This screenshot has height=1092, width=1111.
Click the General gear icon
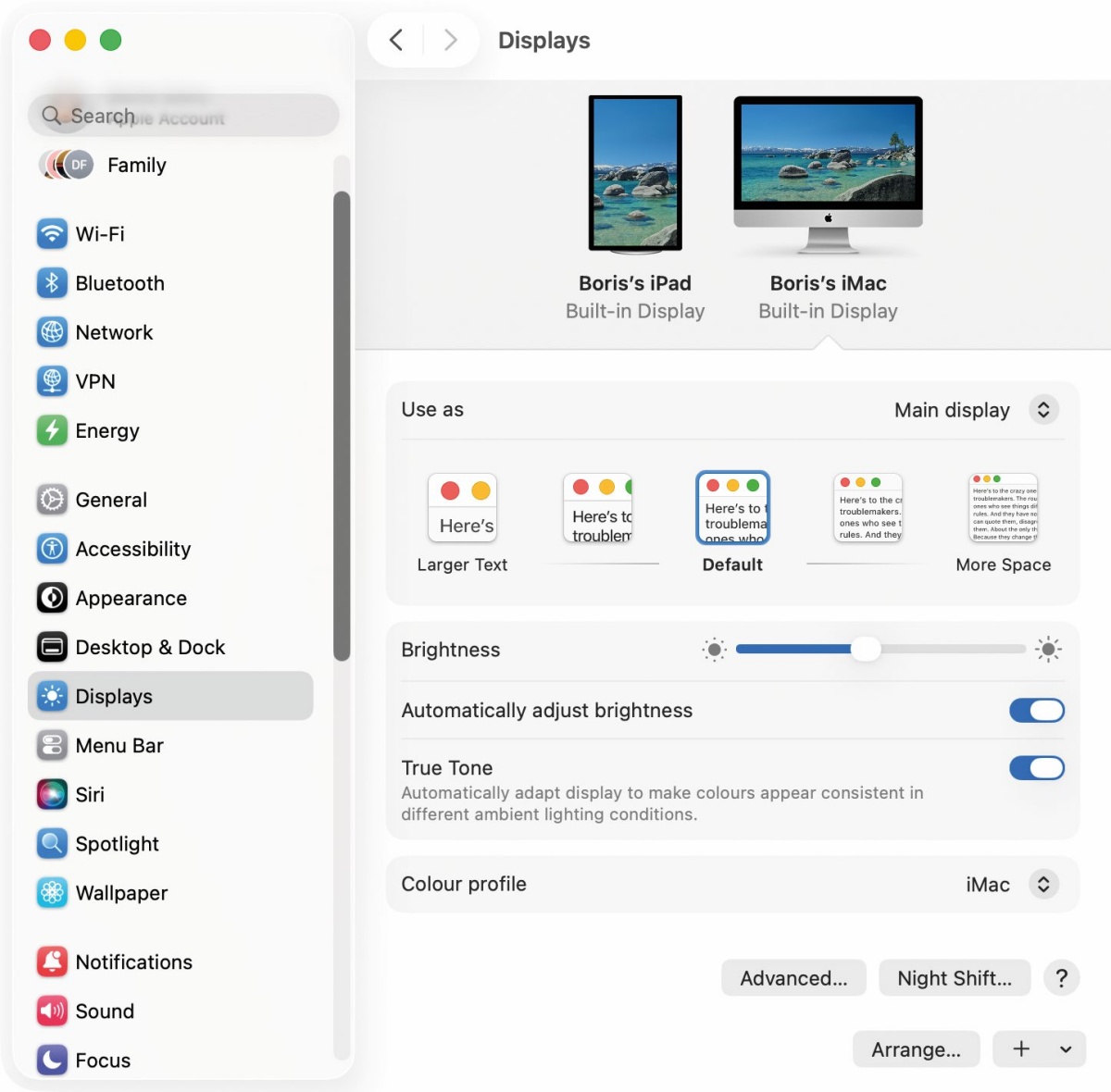[x=52, y=499]
